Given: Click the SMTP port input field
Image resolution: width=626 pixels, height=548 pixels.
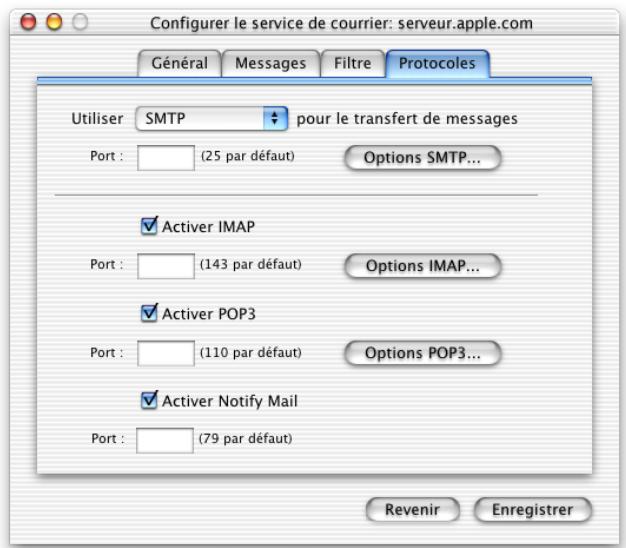Looking at the screenshot, I should (166, 158).
